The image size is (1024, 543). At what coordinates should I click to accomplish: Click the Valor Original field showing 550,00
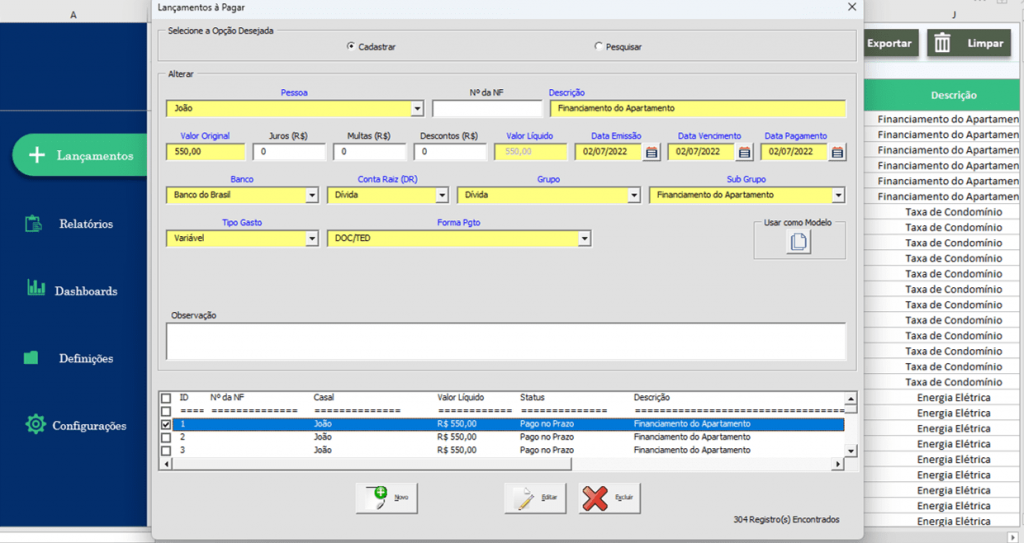(206, 152)
